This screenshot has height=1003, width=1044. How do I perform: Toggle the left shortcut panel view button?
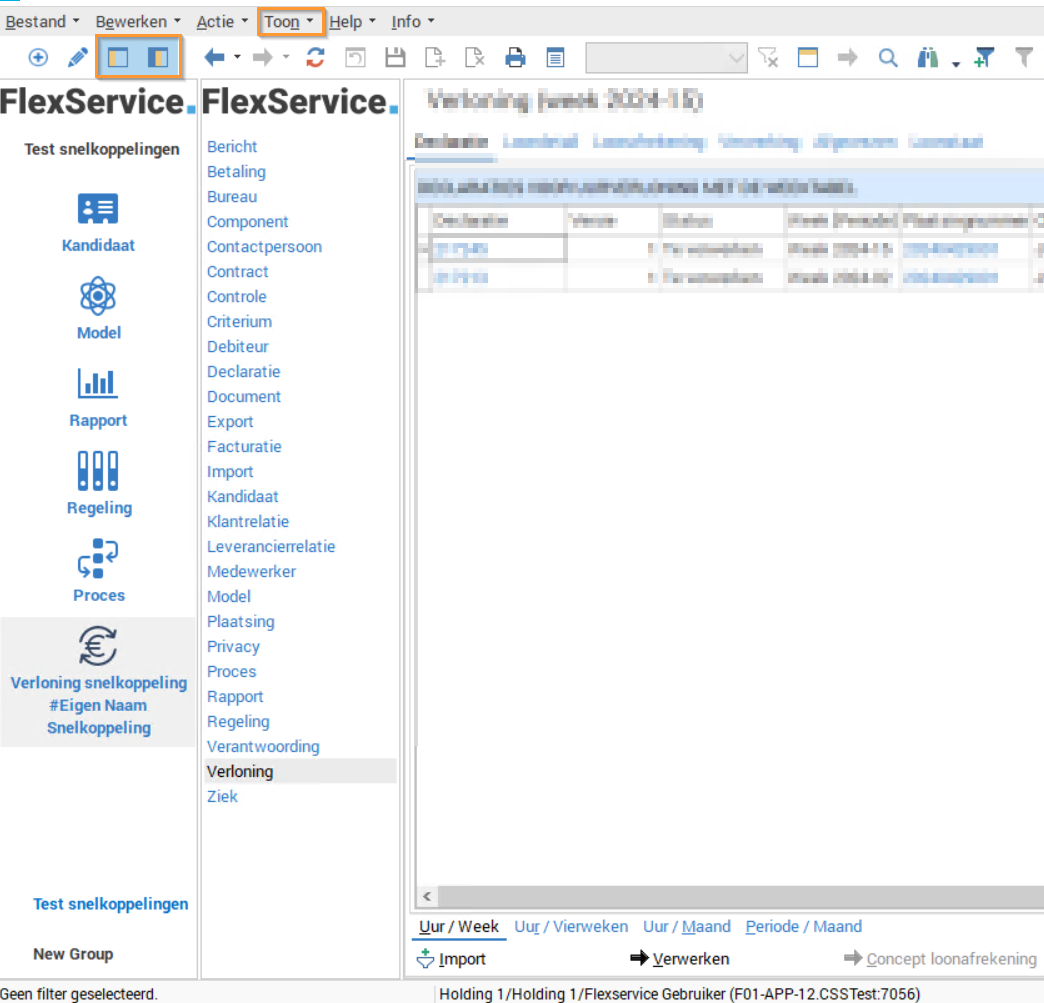(118, 58)
